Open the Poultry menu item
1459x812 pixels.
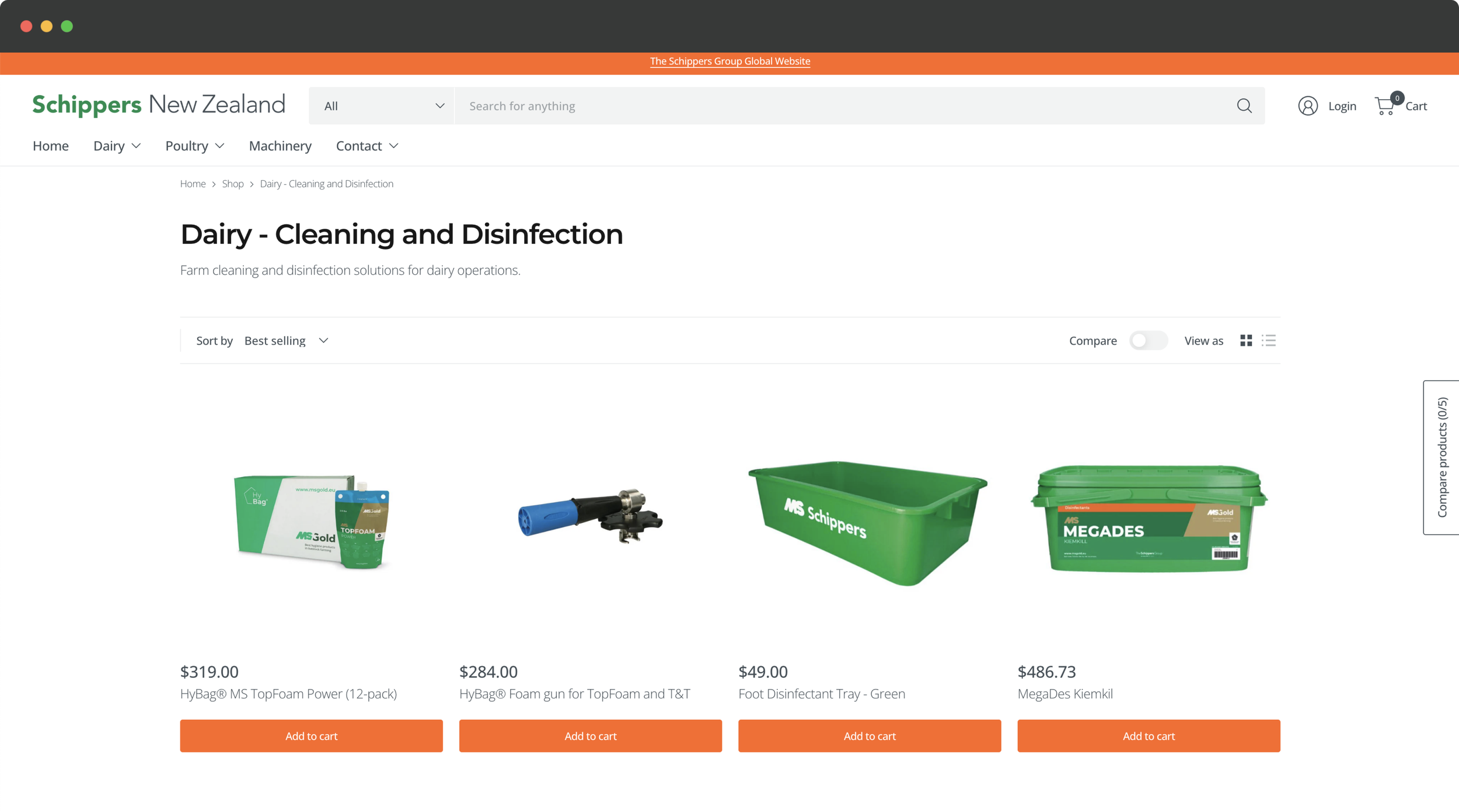tap(194, 146)
